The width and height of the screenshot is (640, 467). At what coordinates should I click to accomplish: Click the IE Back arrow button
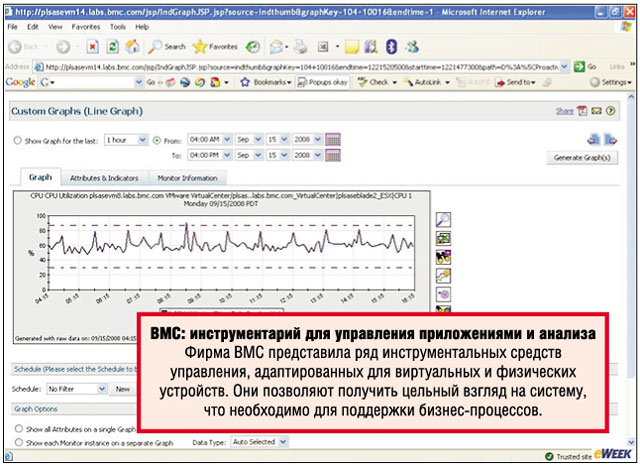15,47
